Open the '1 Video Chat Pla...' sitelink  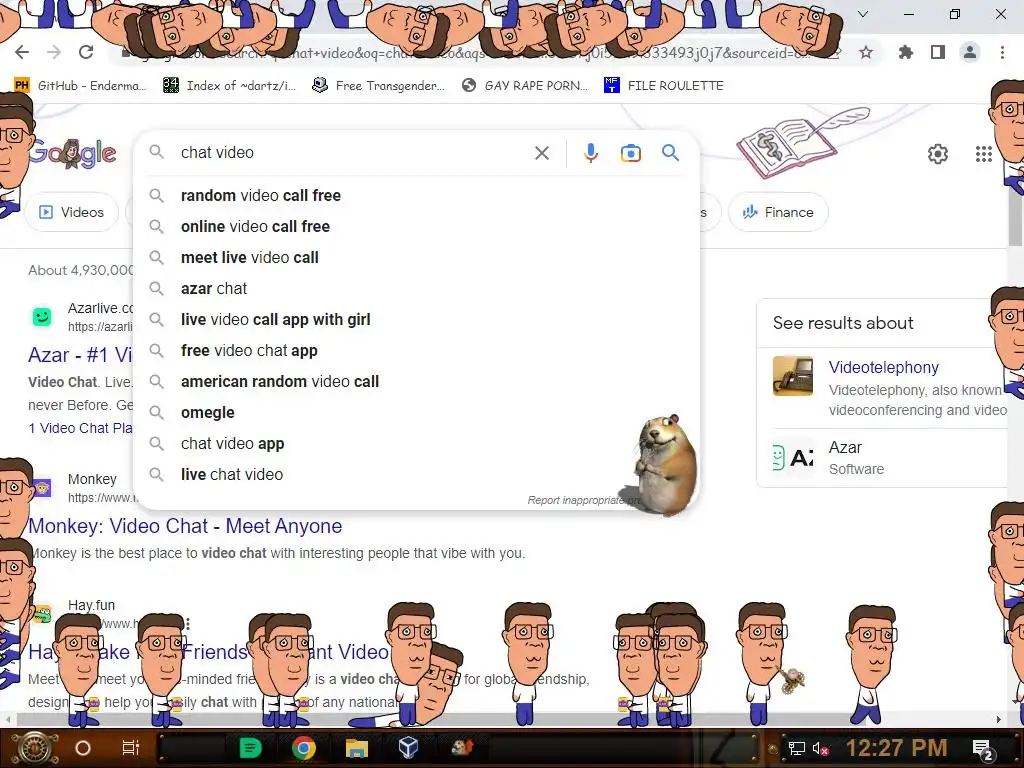[x=80, y=428]
